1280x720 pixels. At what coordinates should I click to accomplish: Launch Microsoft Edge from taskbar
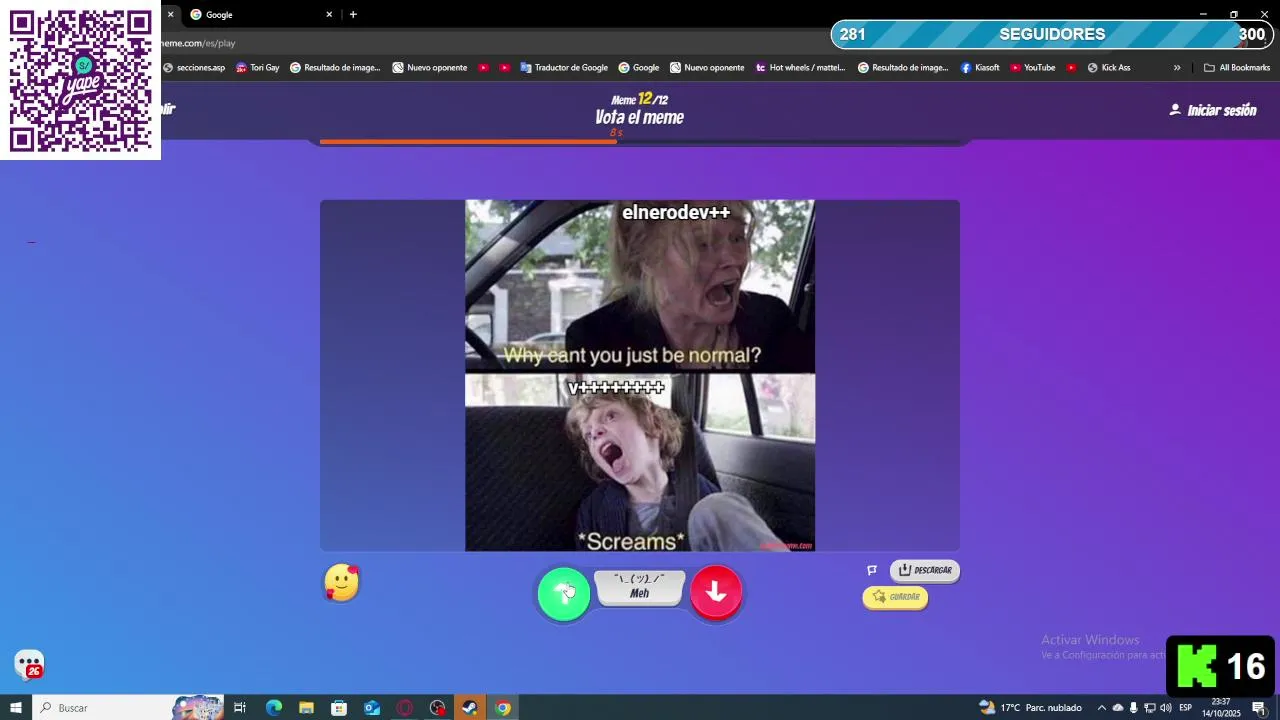pos(273,708)
